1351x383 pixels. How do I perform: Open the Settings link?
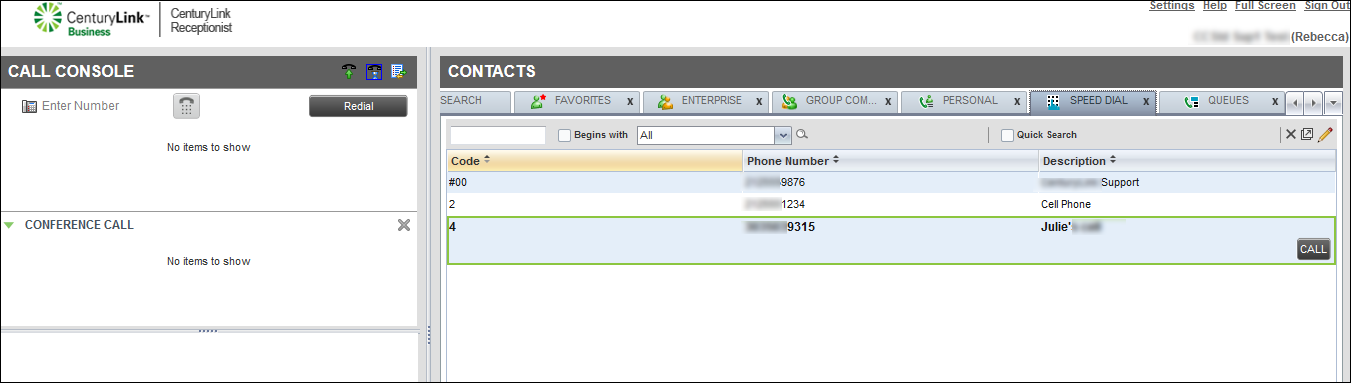point(1171,6)
